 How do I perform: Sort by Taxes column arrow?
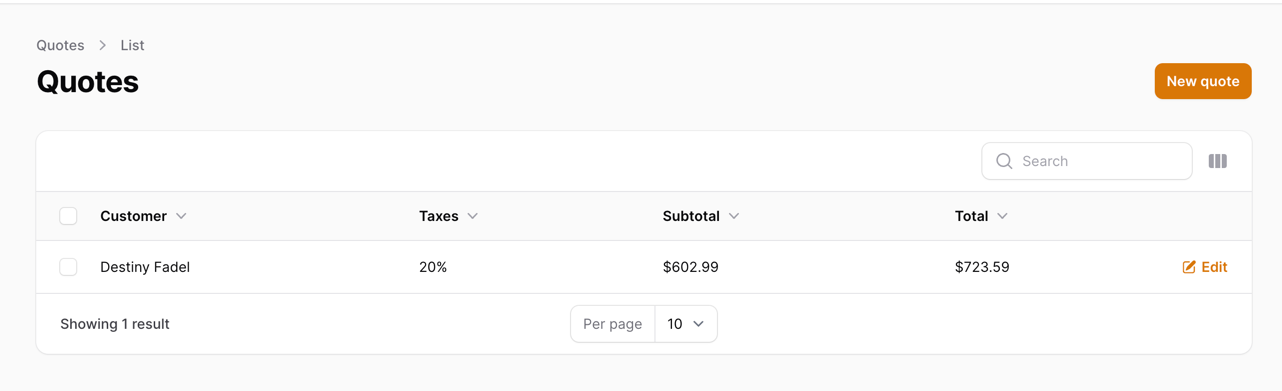(x=473, y=216)
